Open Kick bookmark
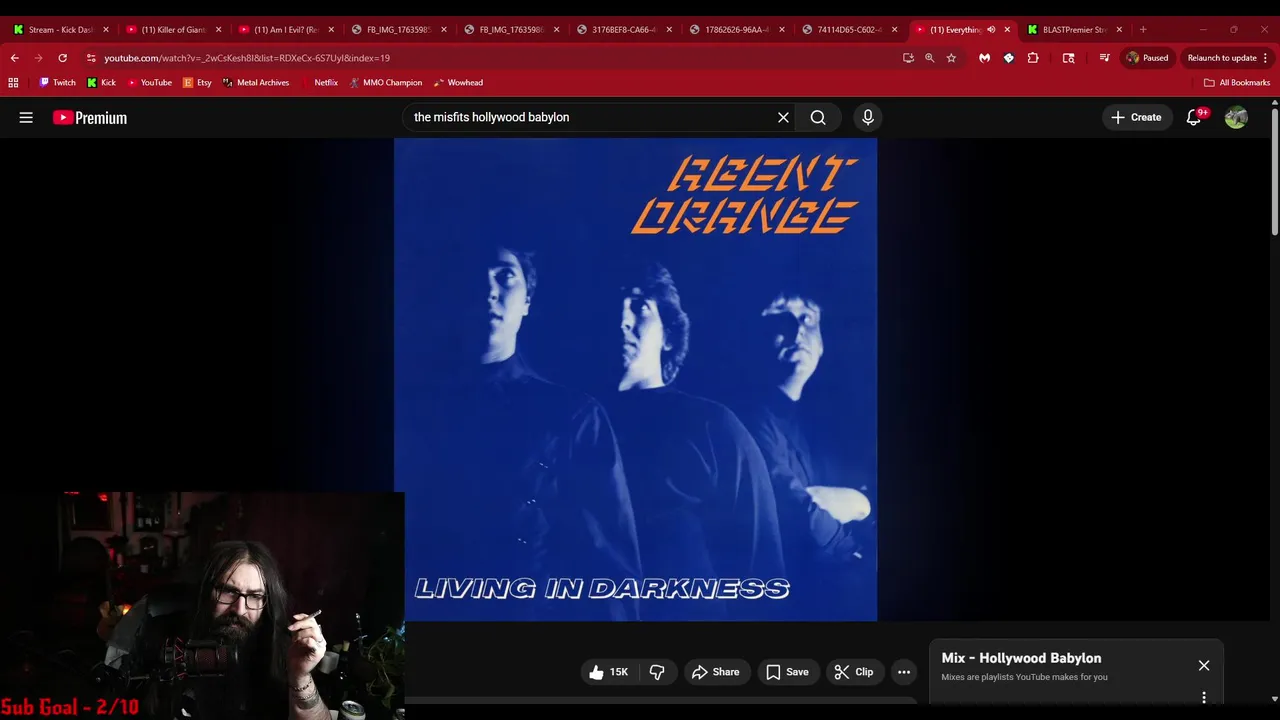1280x720 pixels. click(101, 82)
